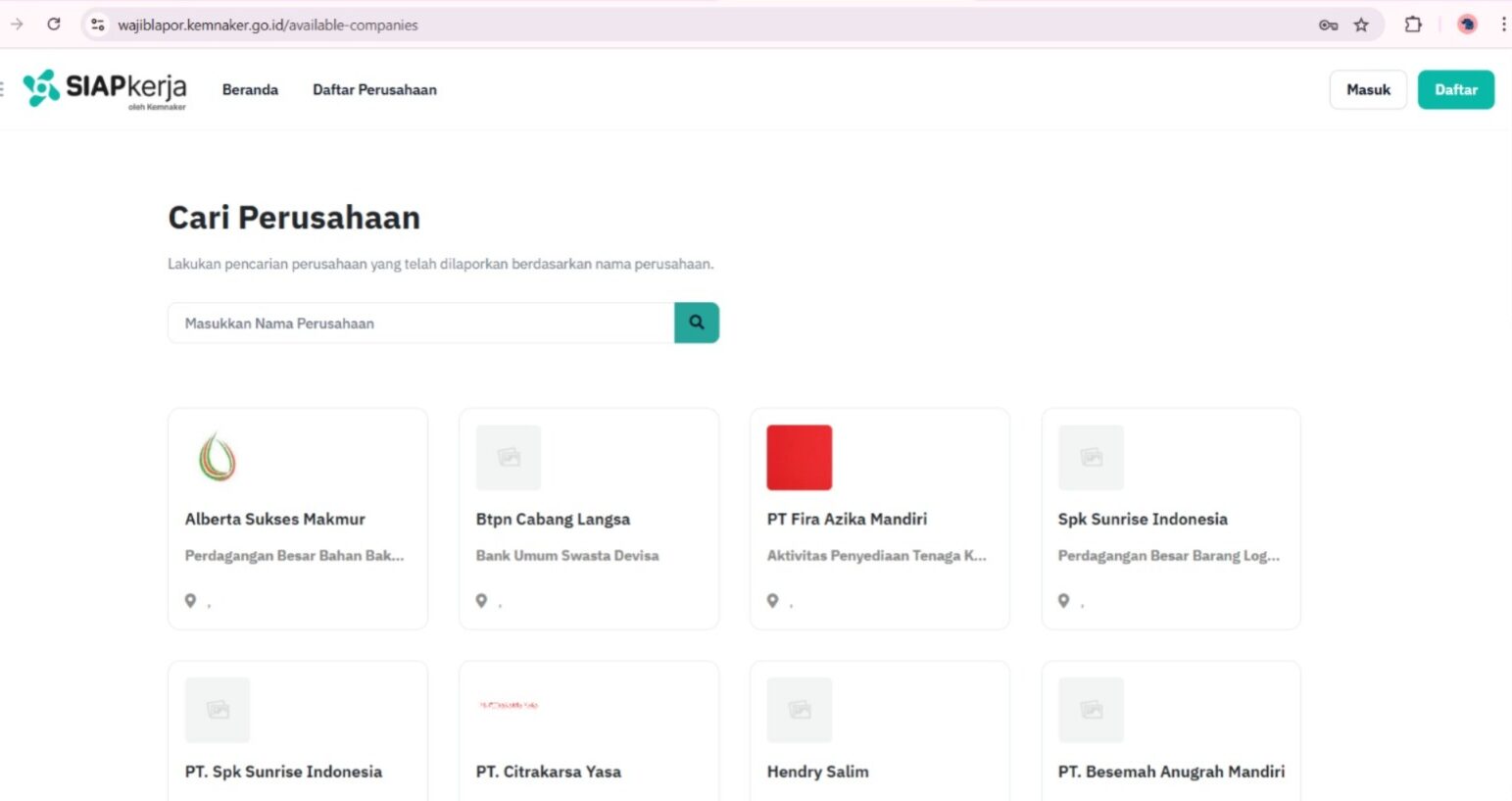Viewport: 1512px width, 801px height.
Task: Bookmark this page with star icon
Action: coord(1361,25)
